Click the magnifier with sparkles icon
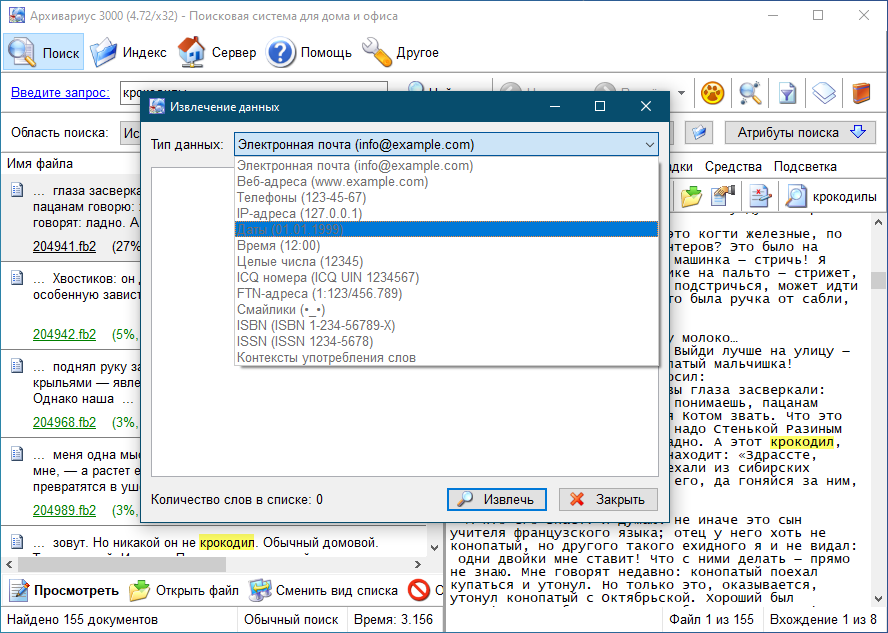 click(750, 93)
